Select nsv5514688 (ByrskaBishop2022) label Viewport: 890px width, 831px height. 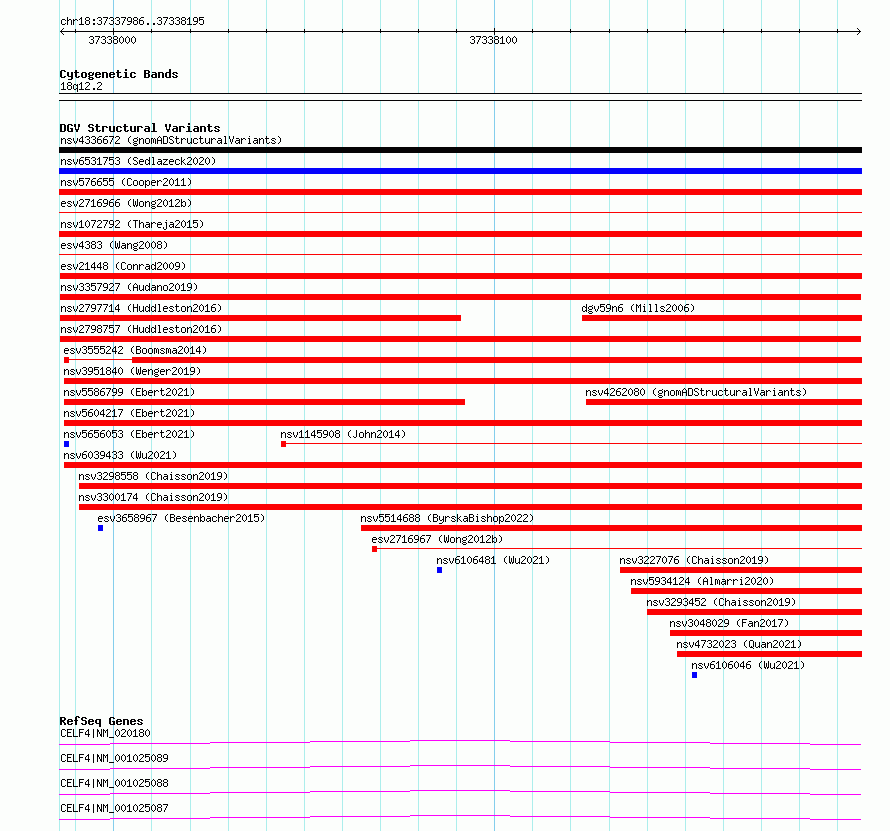(x=447, y=518)
